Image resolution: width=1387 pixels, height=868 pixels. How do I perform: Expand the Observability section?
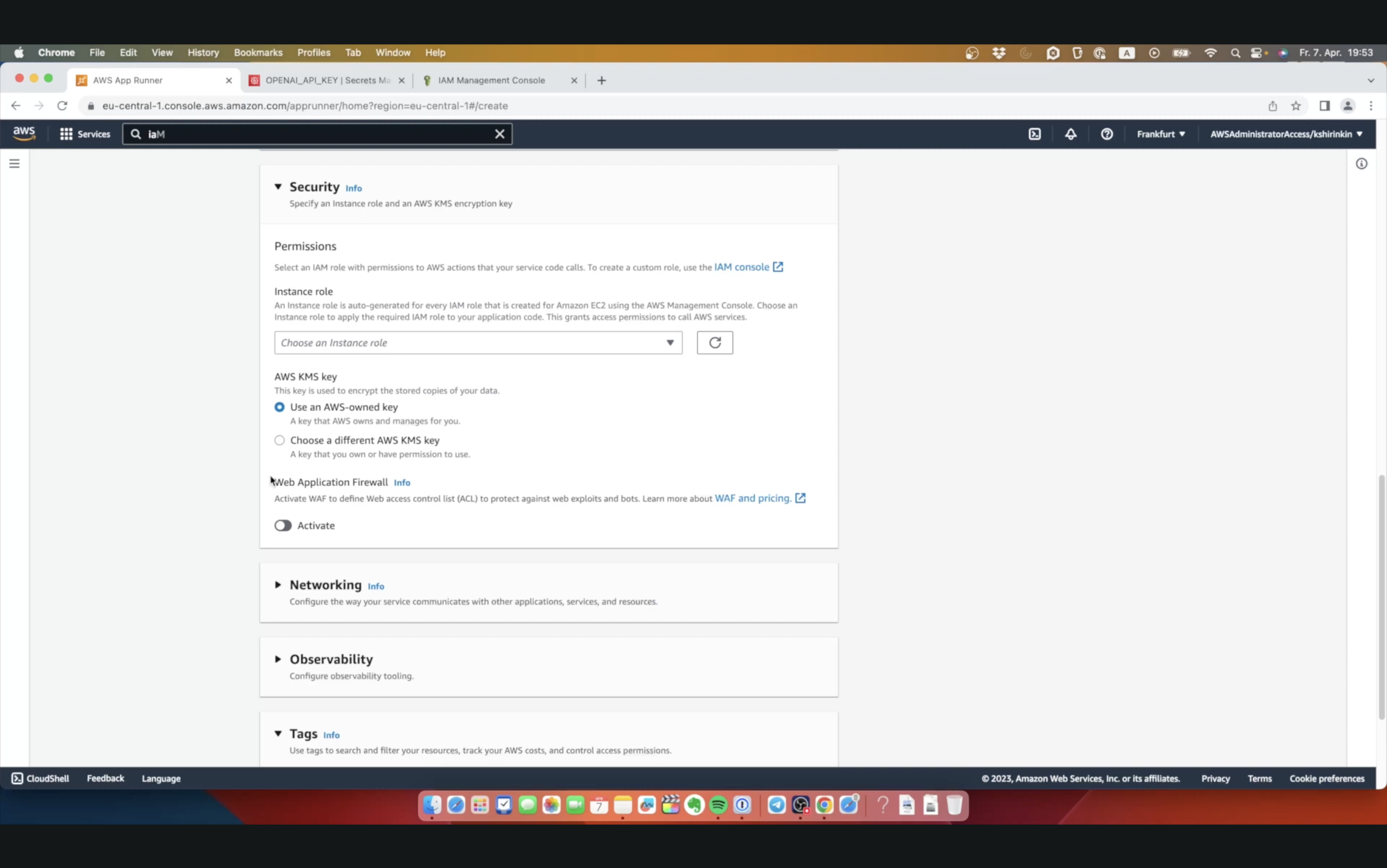tap(278, 659)
